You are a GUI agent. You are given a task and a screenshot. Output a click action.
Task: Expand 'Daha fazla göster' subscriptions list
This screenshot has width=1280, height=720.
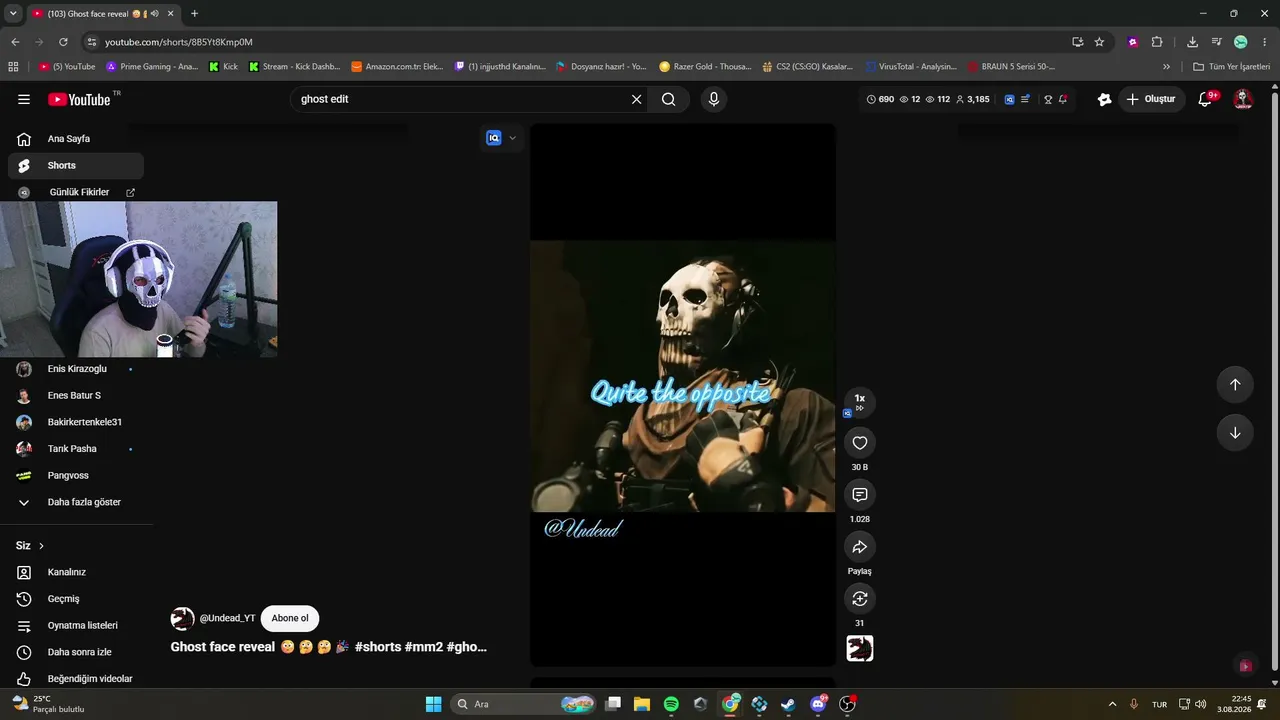point(76,502)
